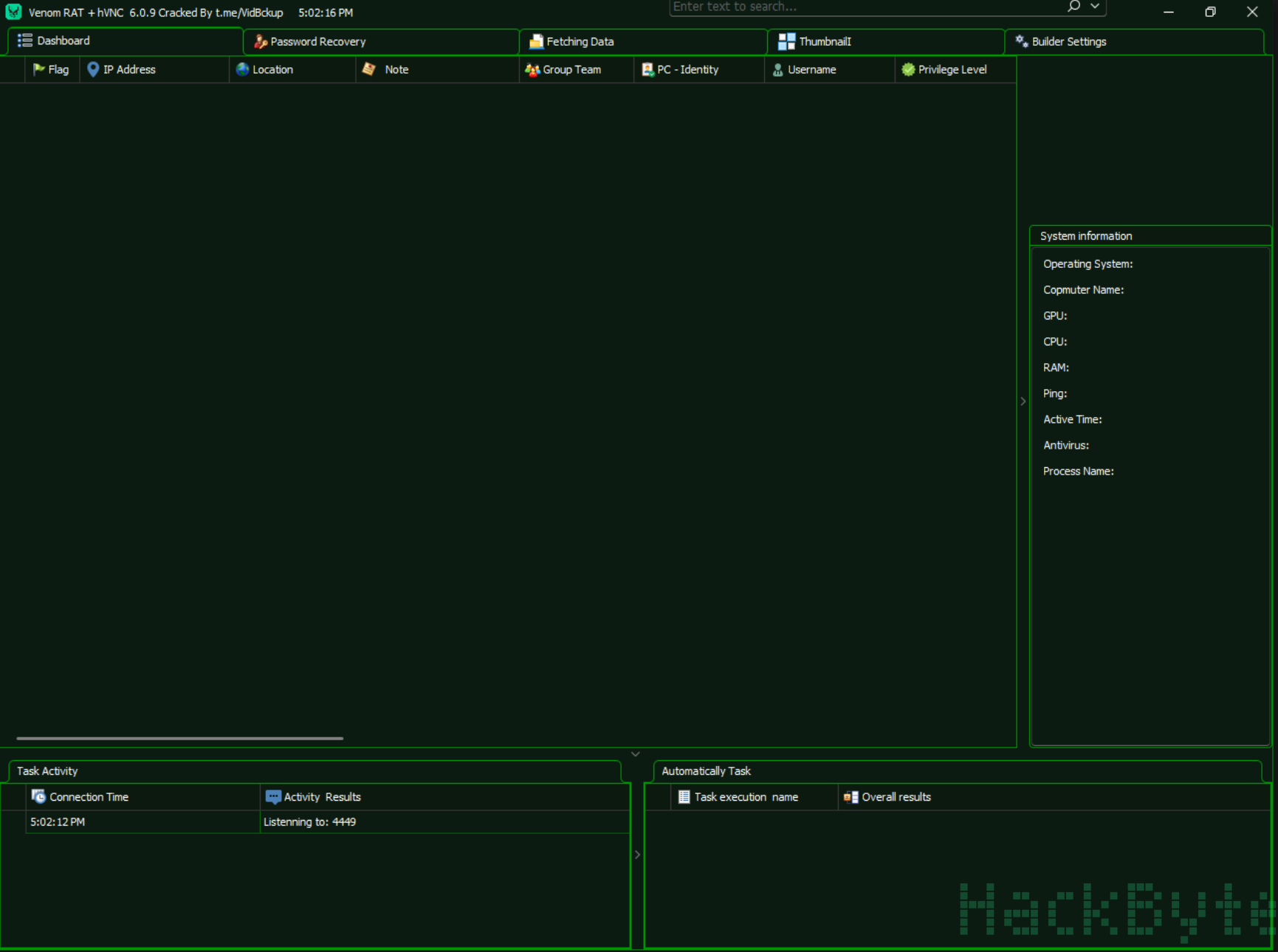Click the clock icon beside Connection Time

pyautogui.click(x=38, y=796)
